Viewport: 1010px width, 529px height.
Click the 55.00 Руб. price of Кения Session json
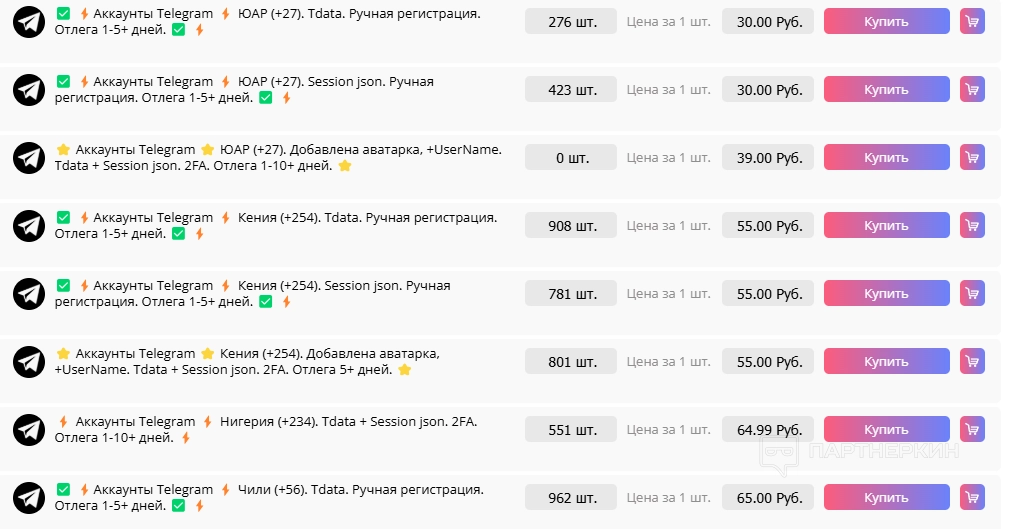[x=768, y=293]
